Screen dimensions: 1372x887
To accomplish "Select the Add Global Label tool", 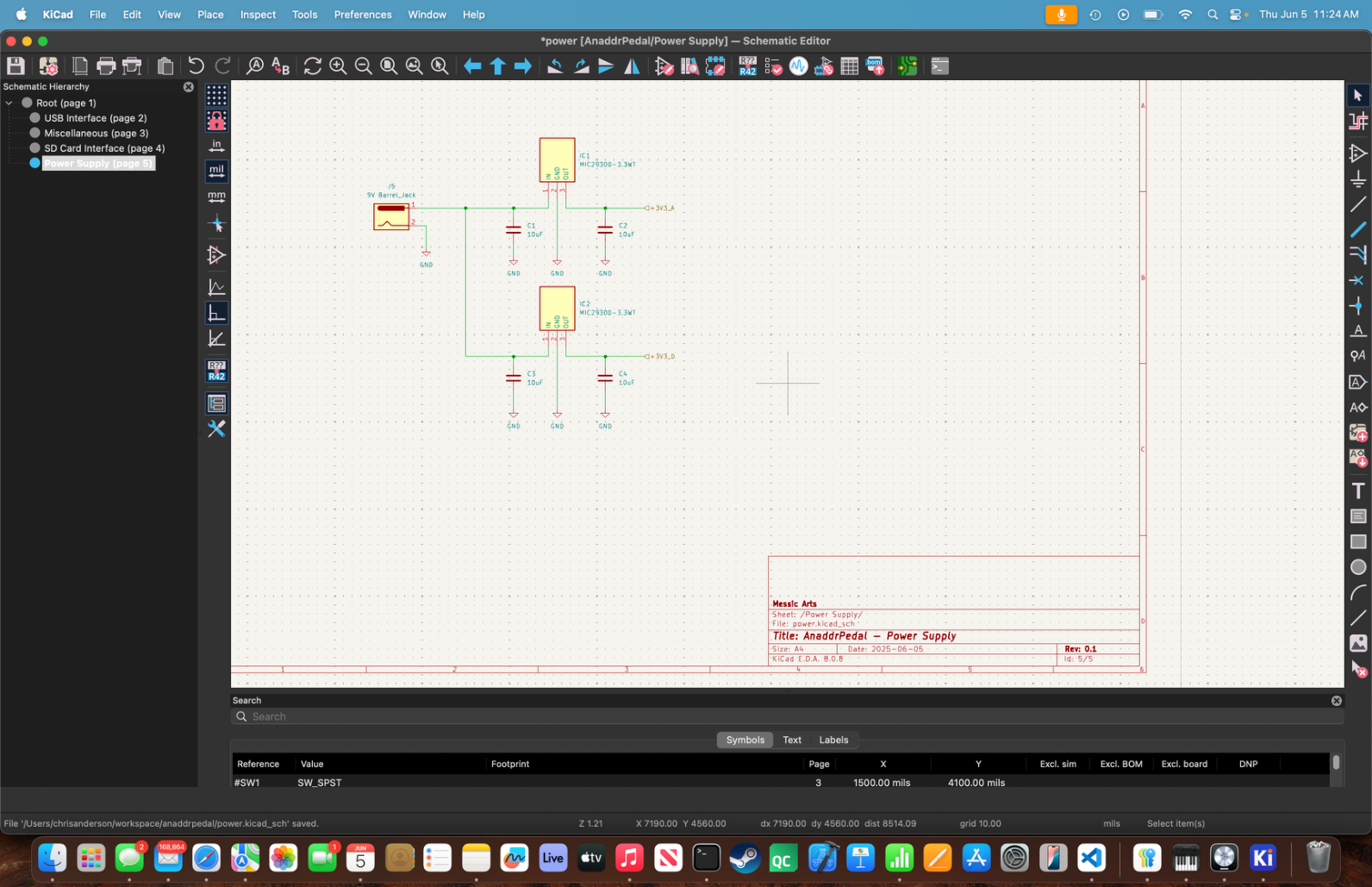I will (1358, 382).
